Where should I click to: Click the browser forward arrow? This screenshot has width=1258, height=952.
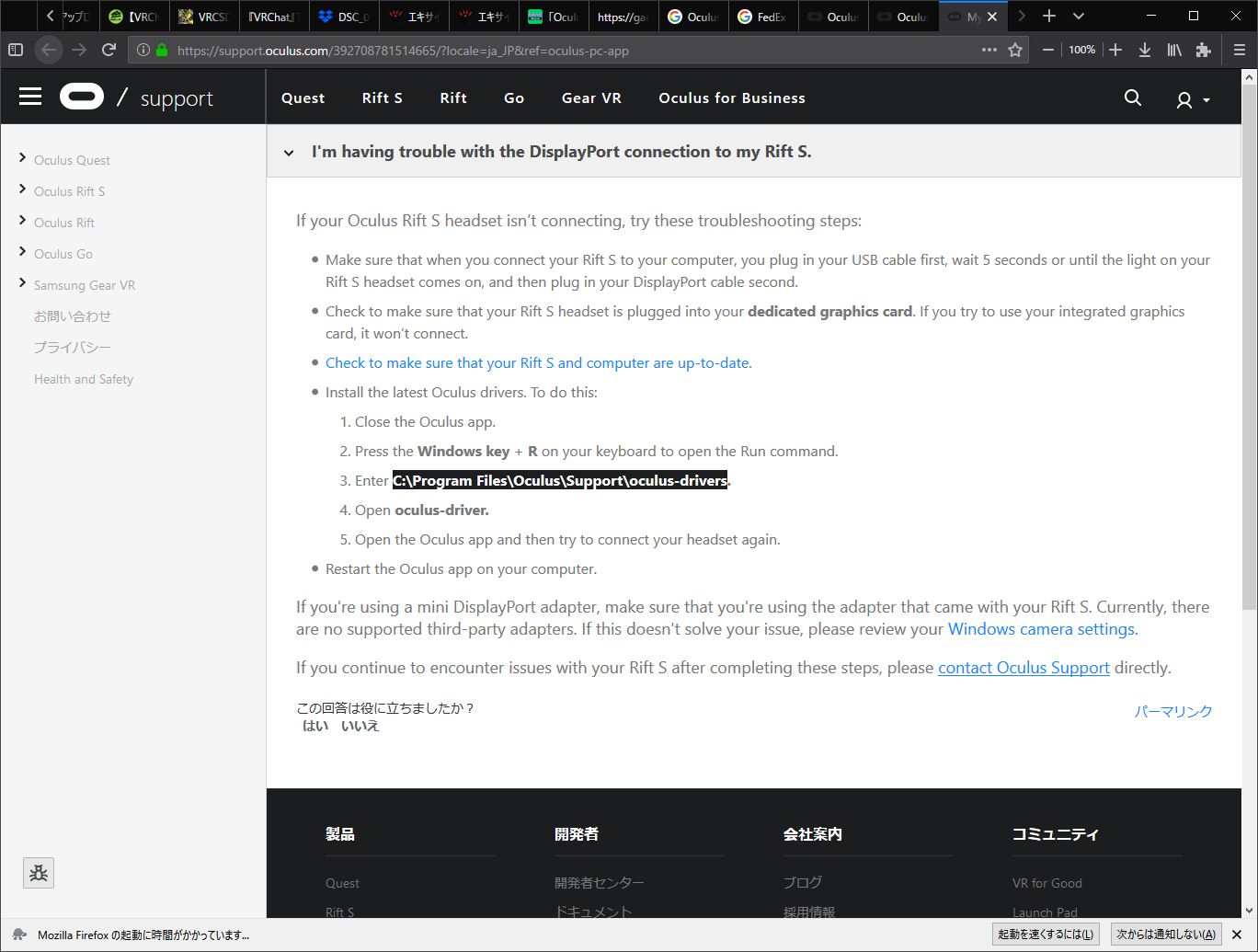79,50
